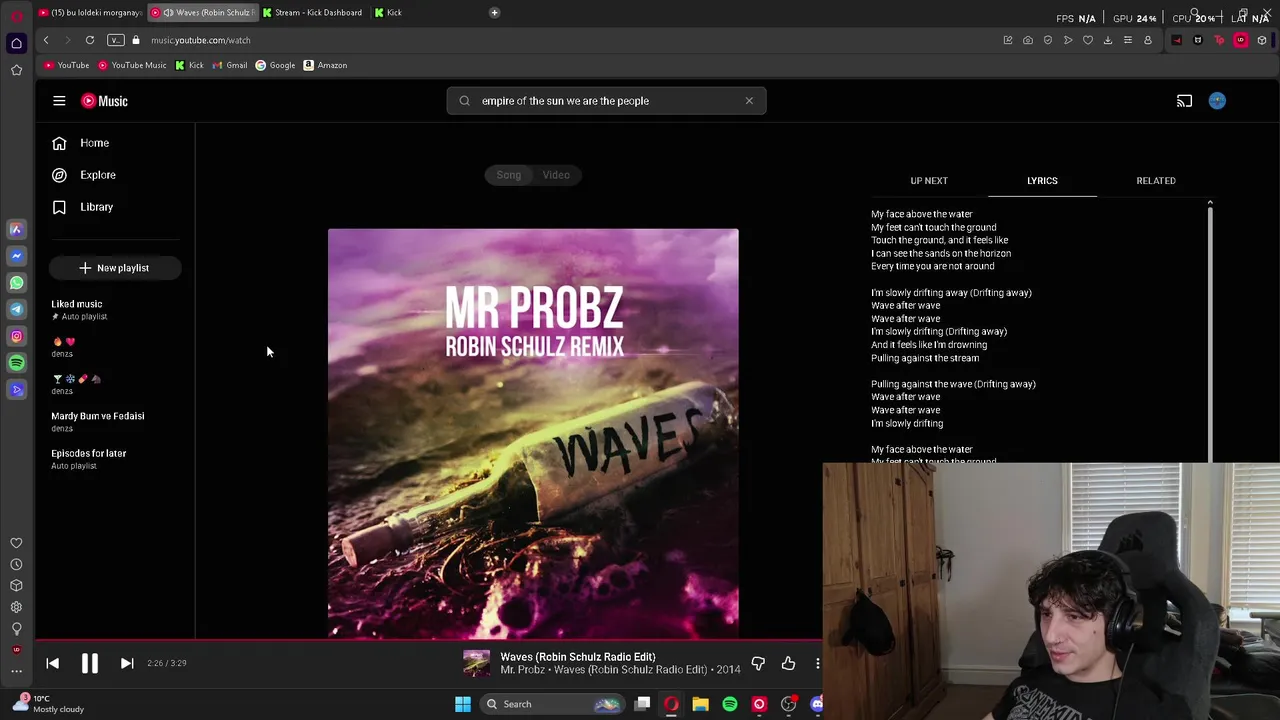Skip to the previous track
Viewport: 1280px width, 720px height.
click(x=53, y=663)
